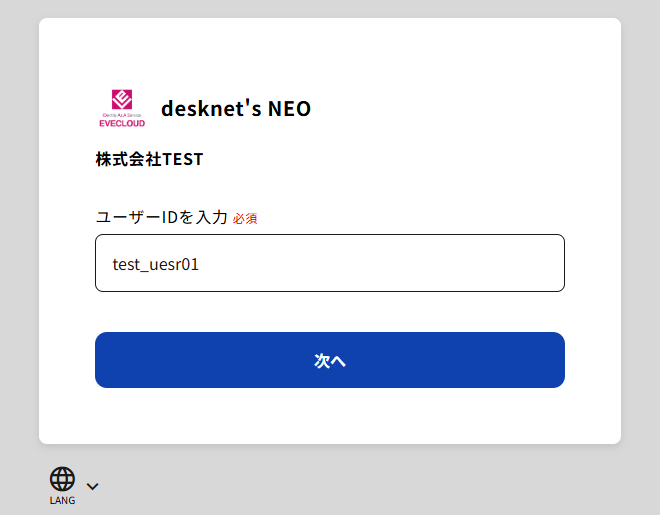Click the test_uesr01 text in the field
This screenshot has height=515, width=660.
155,264
